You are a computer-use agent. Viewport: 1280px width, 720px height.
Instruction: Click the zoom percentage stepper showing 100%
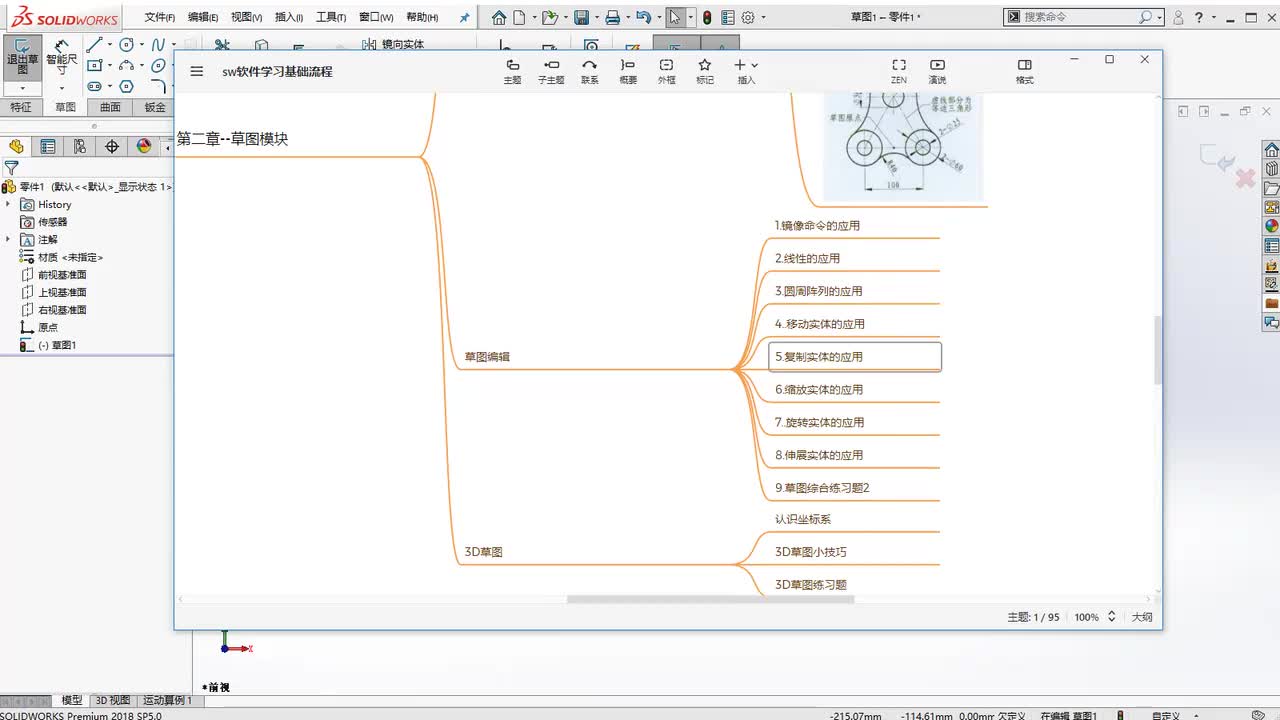(1111, 617)
